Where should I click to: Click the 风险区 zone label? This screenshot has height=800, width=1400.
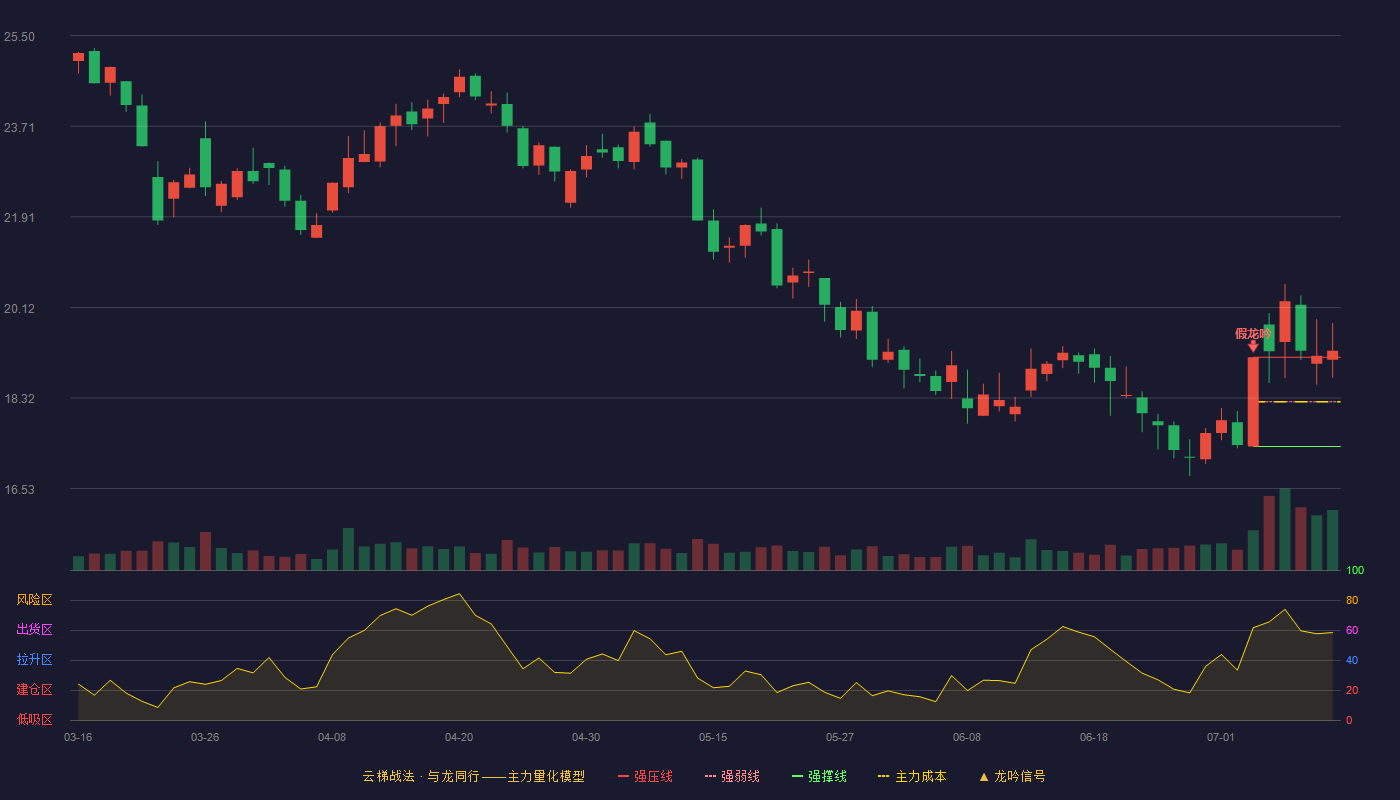(35, 600)
